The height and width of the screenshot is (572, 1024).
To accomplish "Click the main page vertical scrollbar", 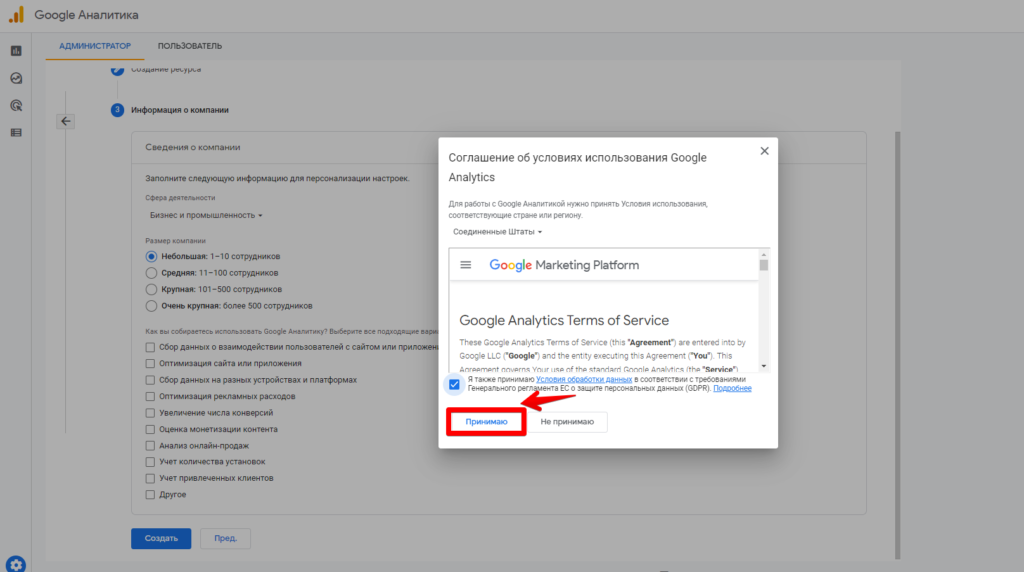I will coord(897,345).
